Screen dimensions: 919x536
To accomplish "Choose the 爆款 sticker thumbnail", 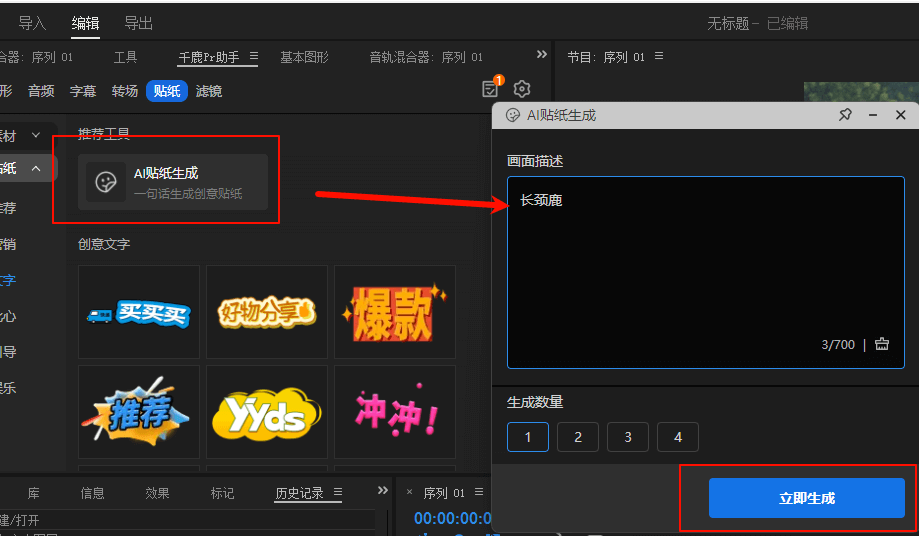I will (x=394, y=312).
